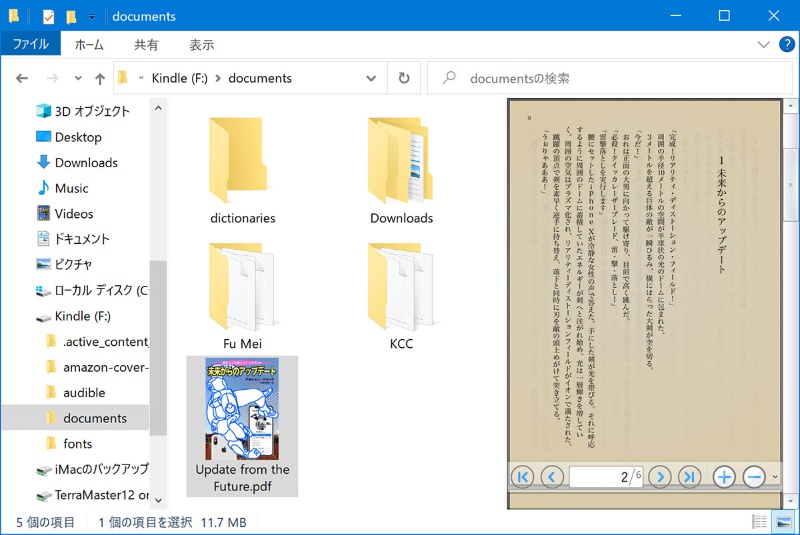Select the Downloads folder in file pane
The height and width of the screenshot is (535, 800).
tap(401, 171)
